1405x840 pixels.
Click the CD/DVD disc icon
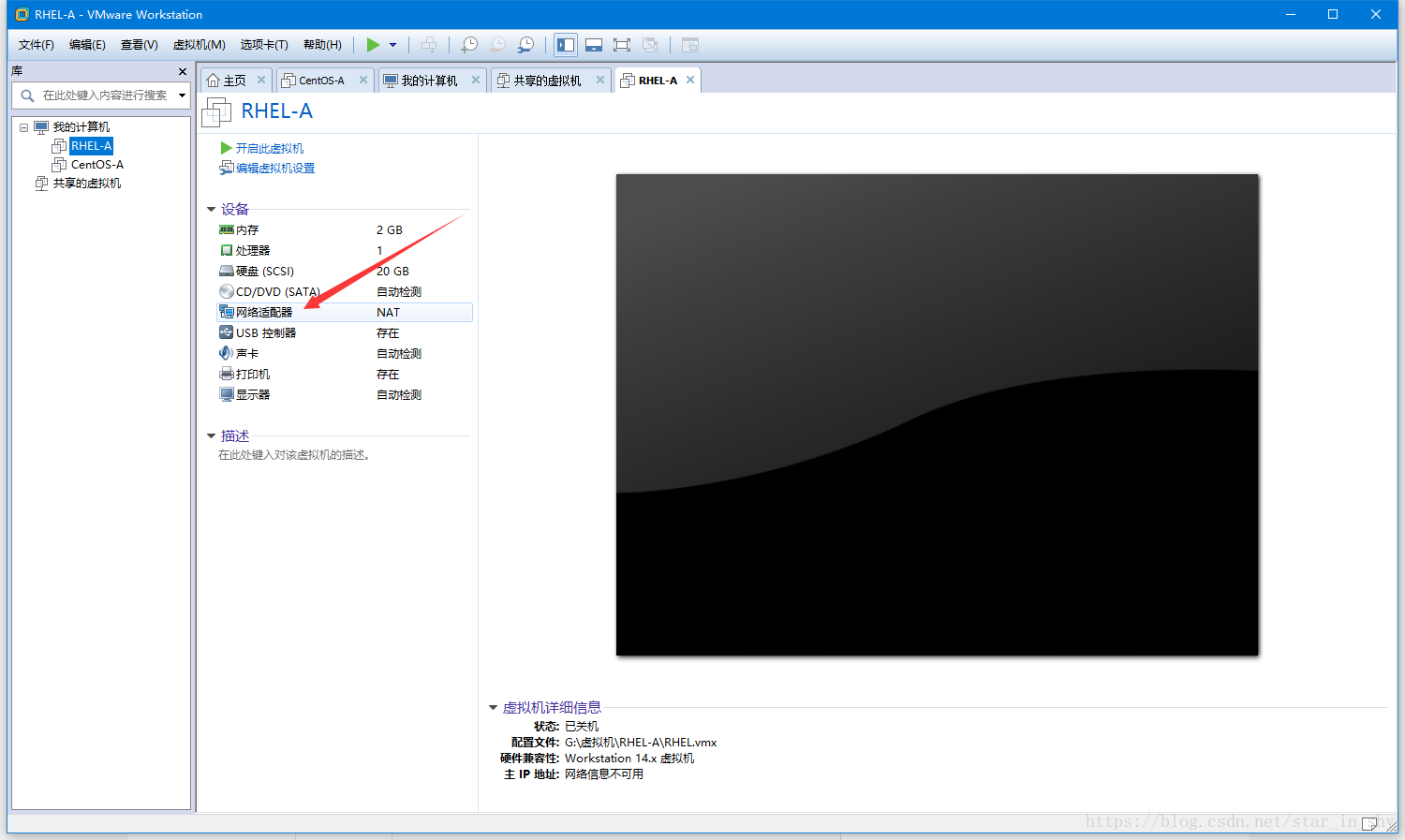pyautogui.click(x=227, y=291)
